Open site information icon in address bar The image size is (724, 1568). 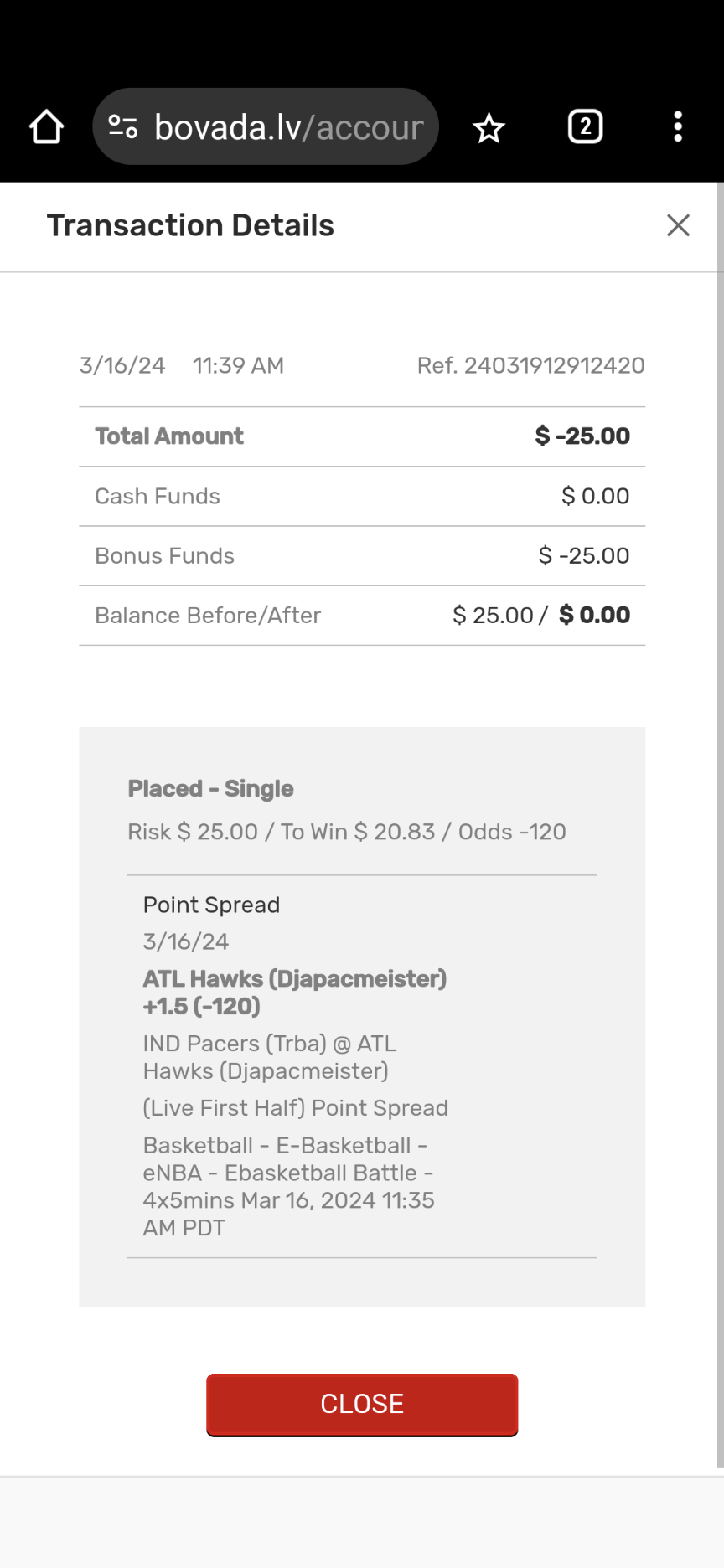pos(123,127)
